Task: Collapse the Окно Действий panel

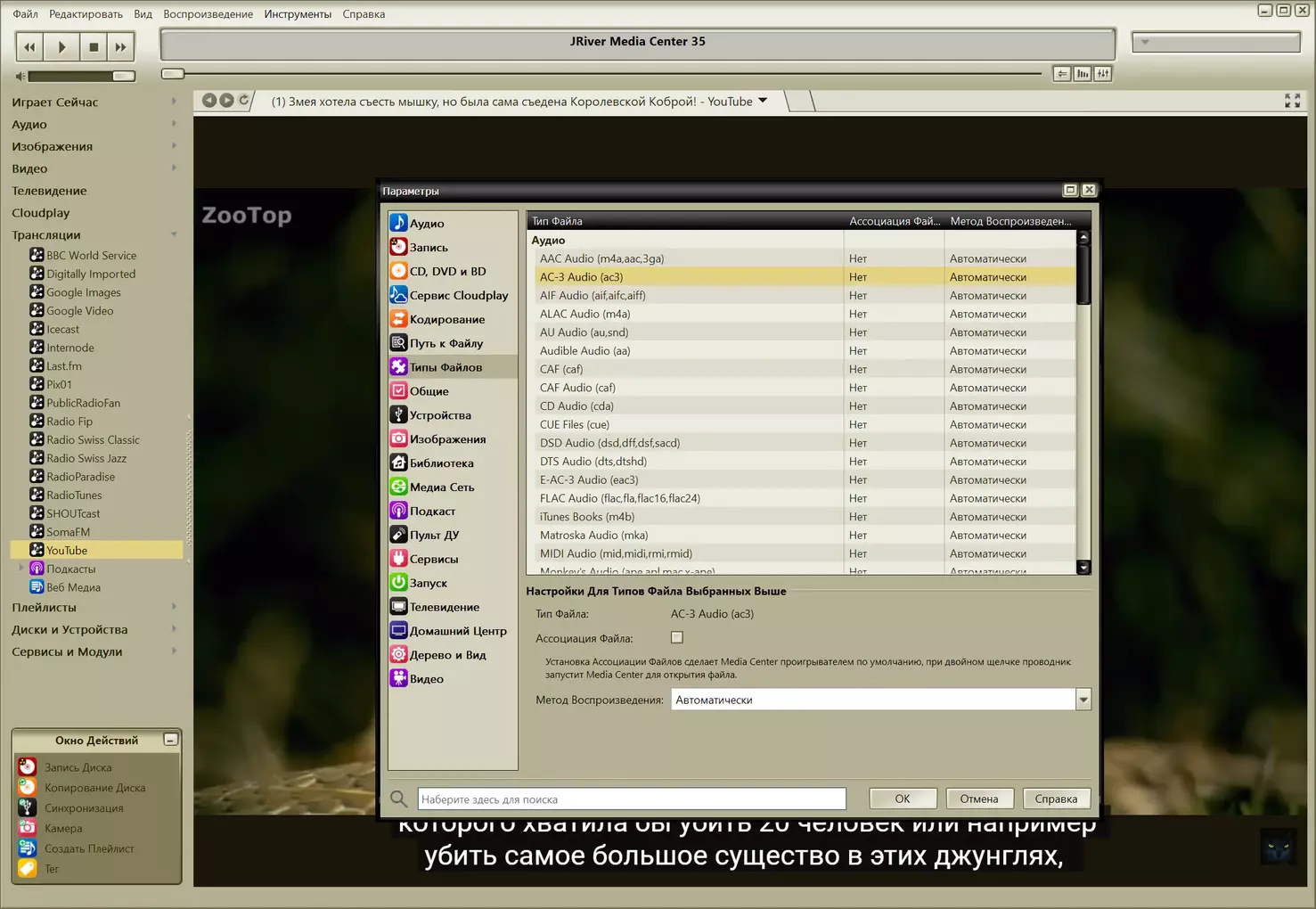Action: point(170,740)
